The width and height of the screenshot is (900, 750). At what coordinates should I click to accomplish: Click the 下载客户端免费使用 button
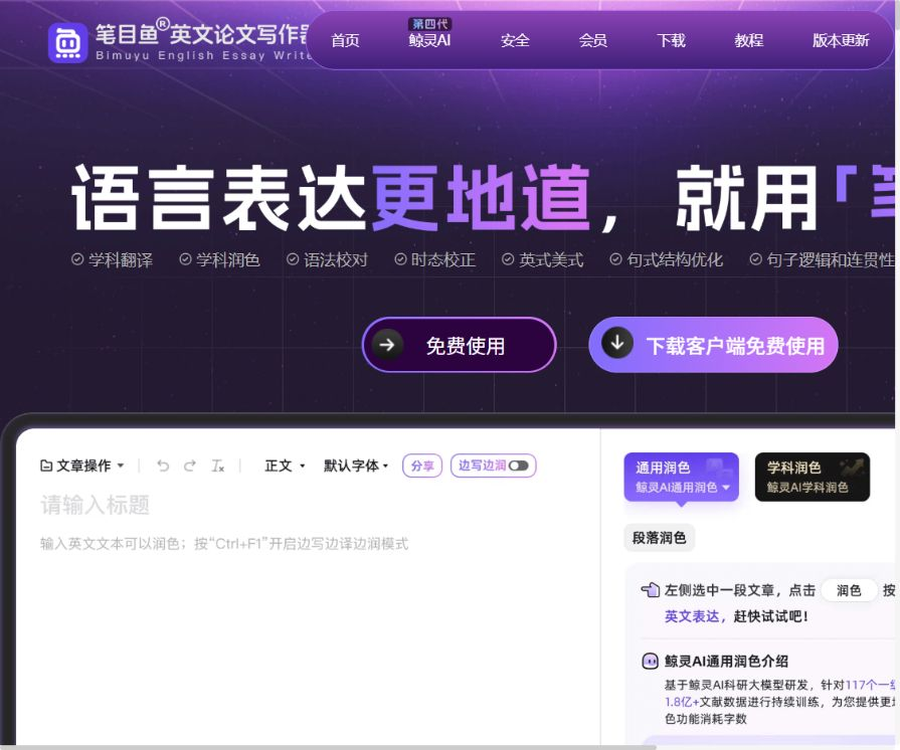pos(713,345)
